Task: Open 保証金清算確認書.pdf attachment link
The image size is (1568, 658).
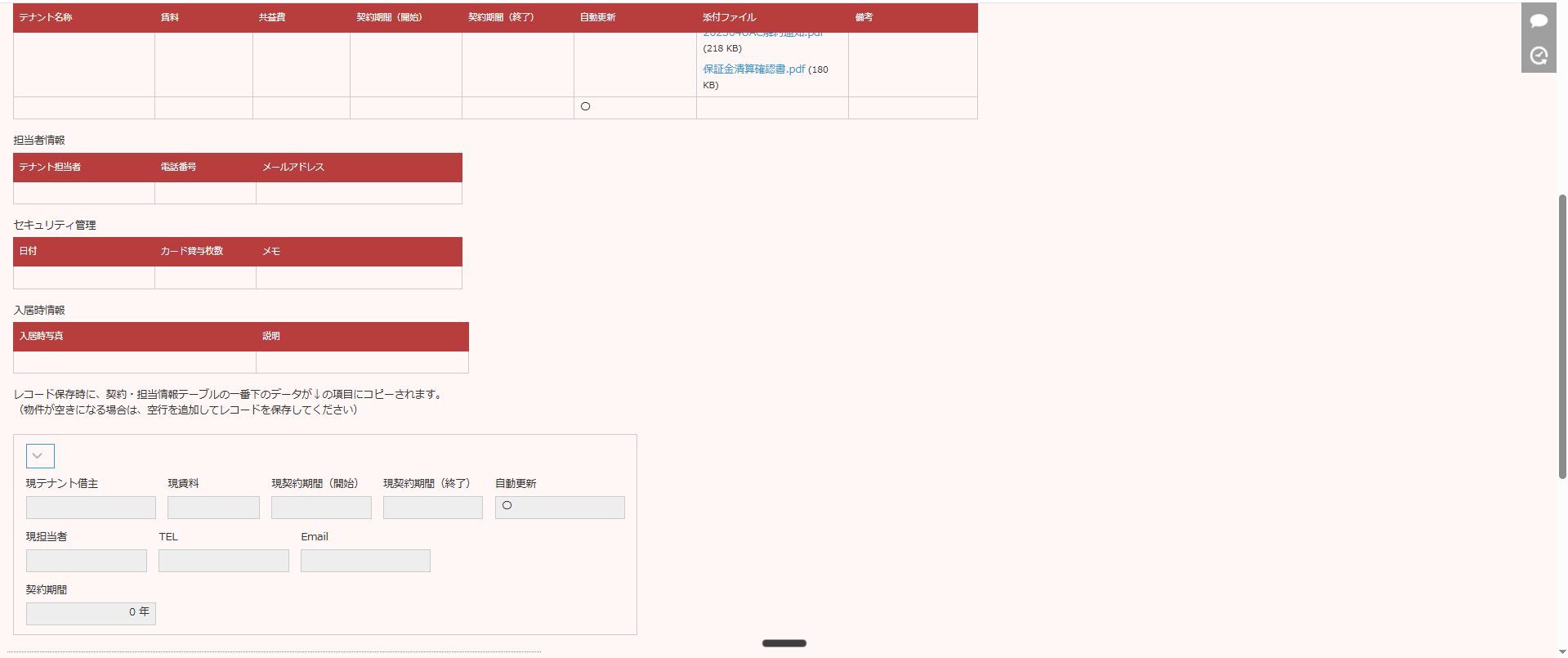Action: pos(753,69)
